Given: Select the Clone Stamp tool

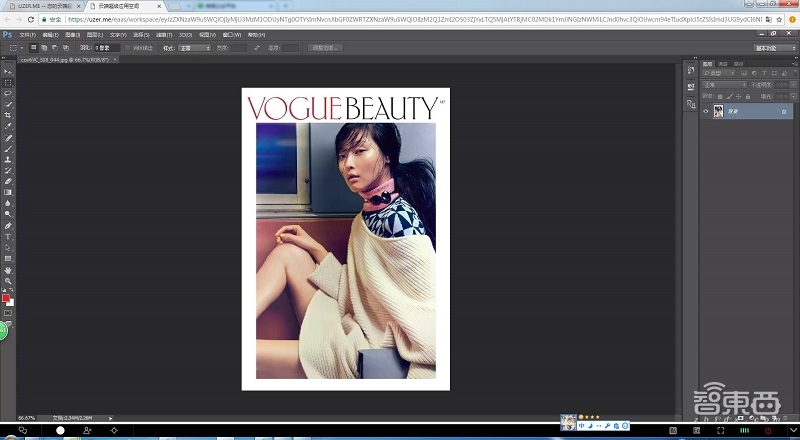Looking at the screenshot, I should click(x=8, y=159).
